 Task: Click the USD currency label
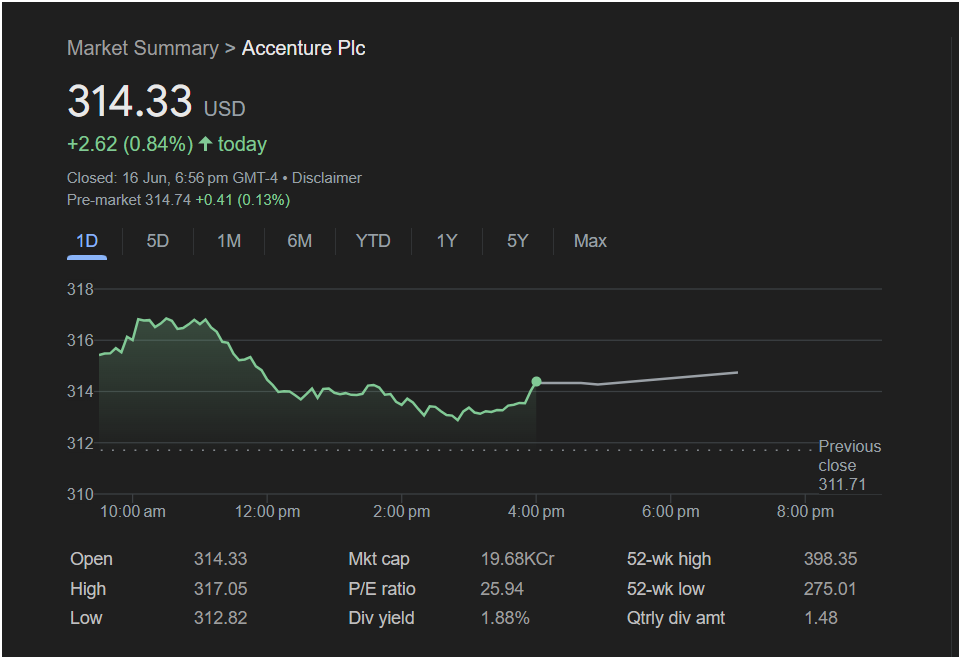tap(224, 109)
